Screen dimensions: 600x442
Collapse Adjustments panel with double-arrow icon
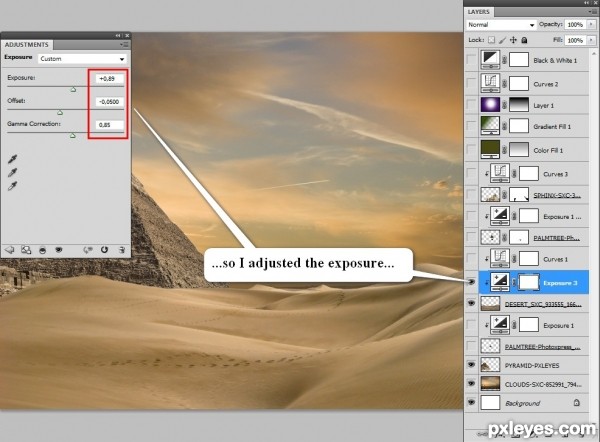[118, 35]
